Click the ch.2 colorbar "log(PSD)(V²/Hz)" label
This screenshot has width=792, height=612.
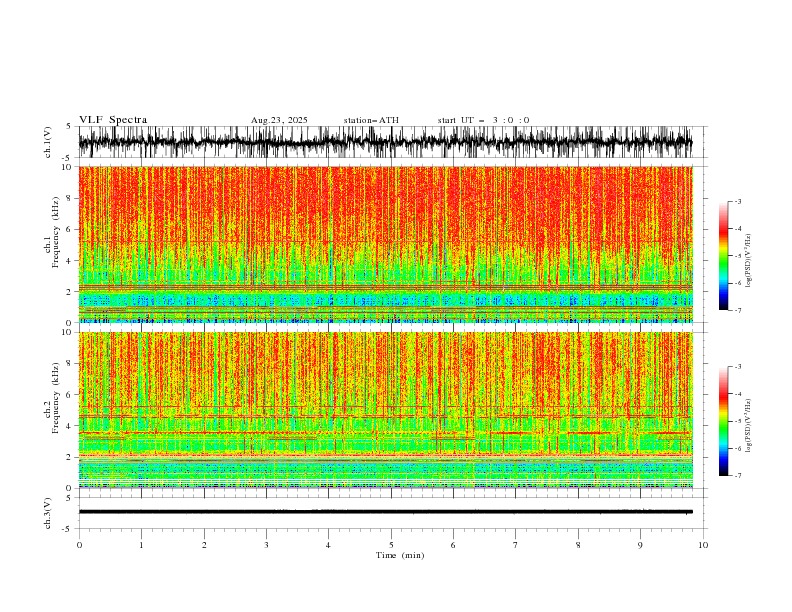[x=749, y=426]
